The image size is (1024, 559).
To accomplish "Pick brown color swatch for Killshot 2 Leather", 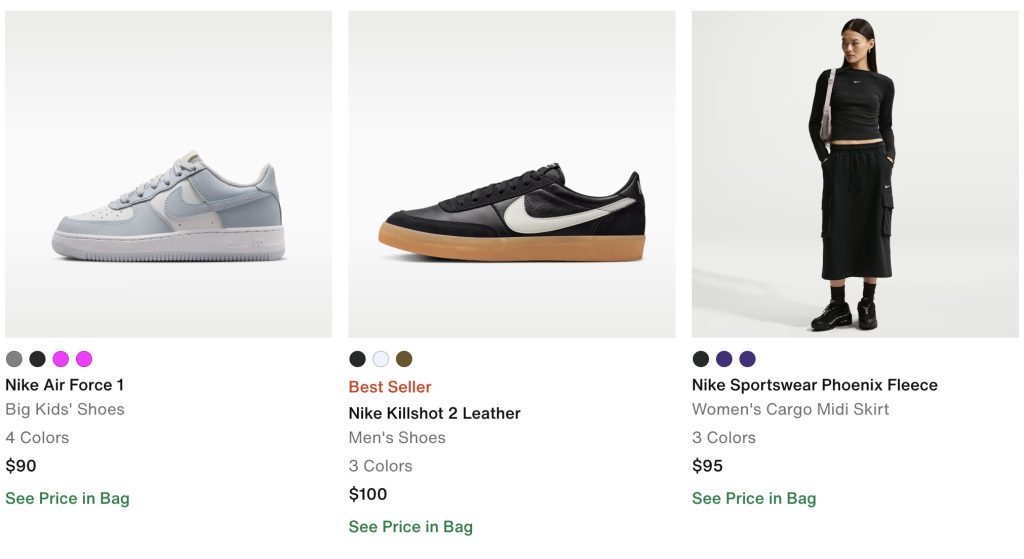I will coord(404,359).
